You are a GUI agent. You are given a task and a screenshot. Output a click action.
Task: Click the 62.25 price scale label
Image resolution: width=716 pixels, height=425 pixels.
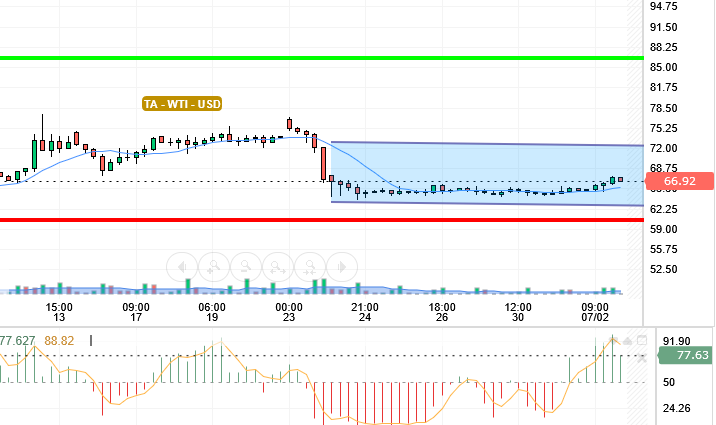(663, 209)
